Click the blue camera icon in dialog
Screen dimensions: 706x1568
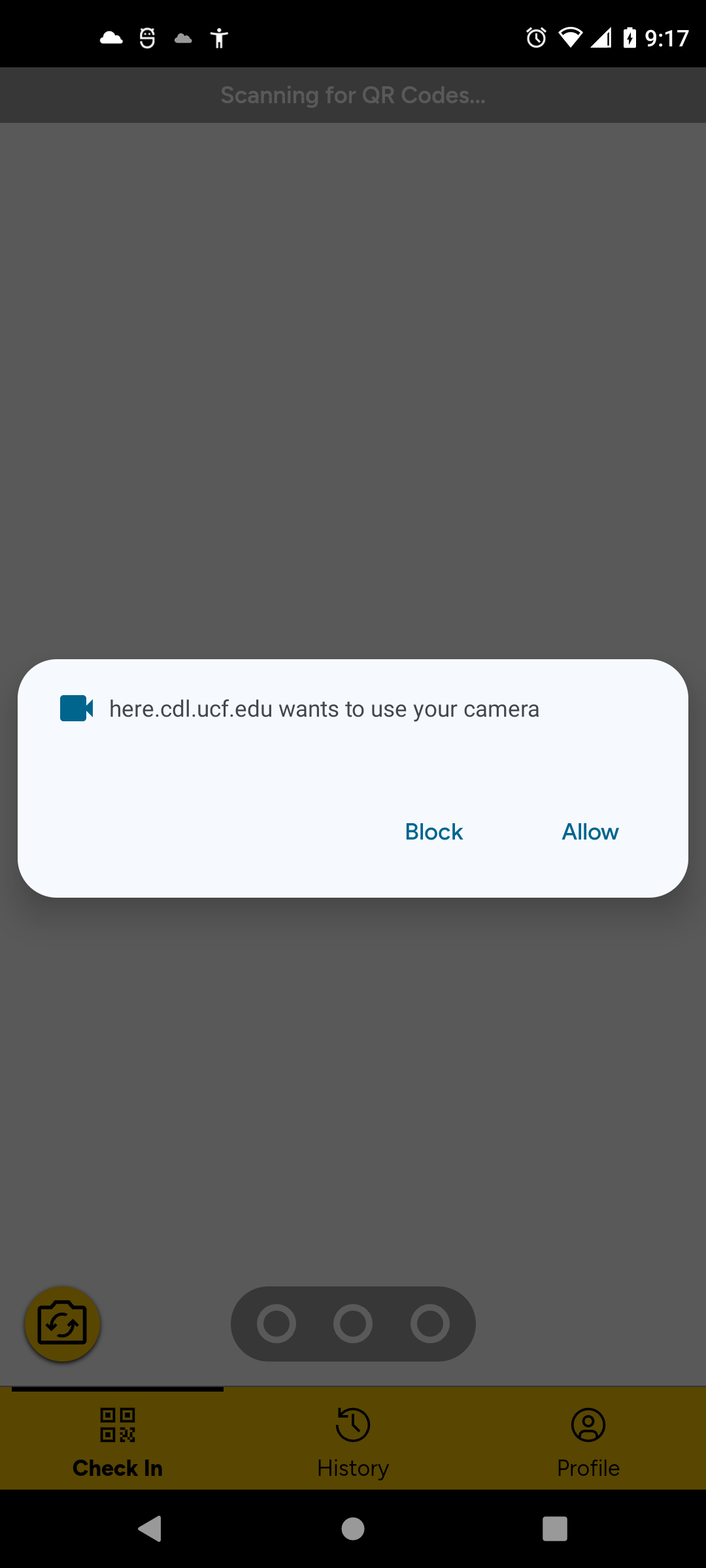76,708
